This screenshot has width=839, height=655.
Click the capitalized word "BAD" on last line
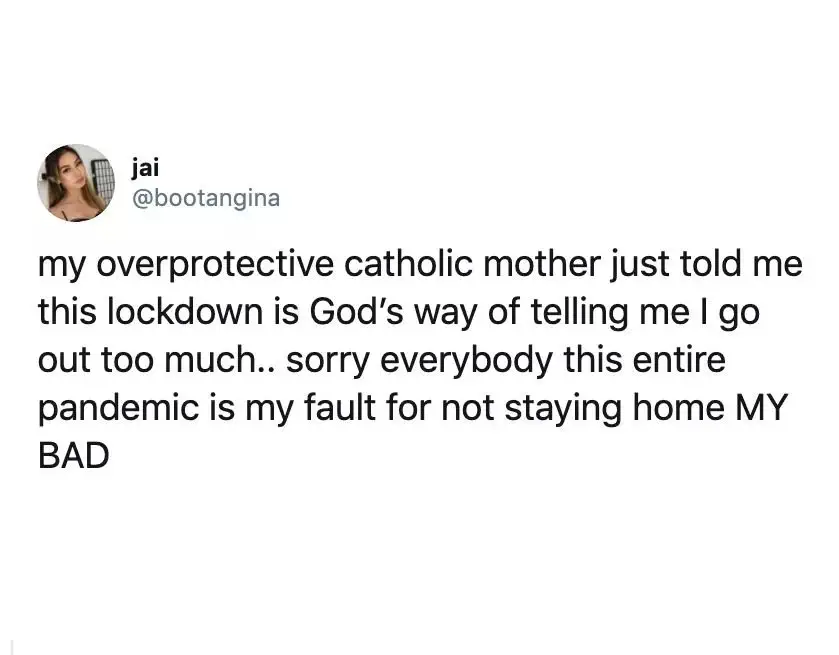(x=74, y=456)
